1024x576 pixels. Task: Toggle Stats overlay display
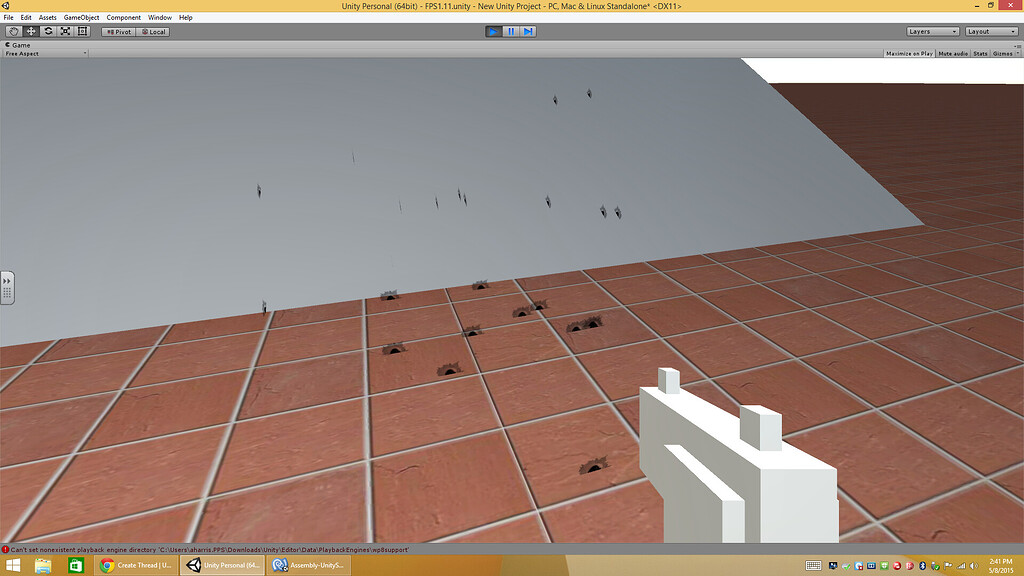click(x=981, y=52)
